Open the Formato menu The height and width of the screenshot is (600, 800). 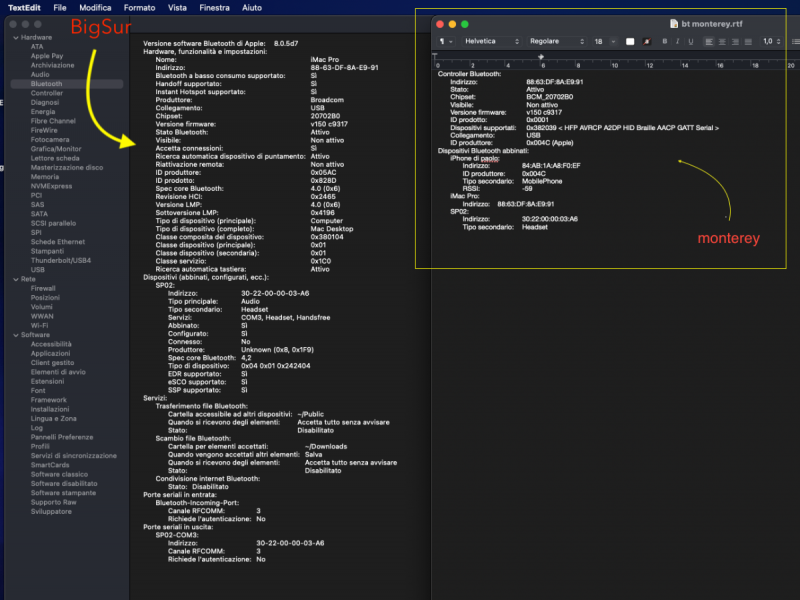(139, 7)
